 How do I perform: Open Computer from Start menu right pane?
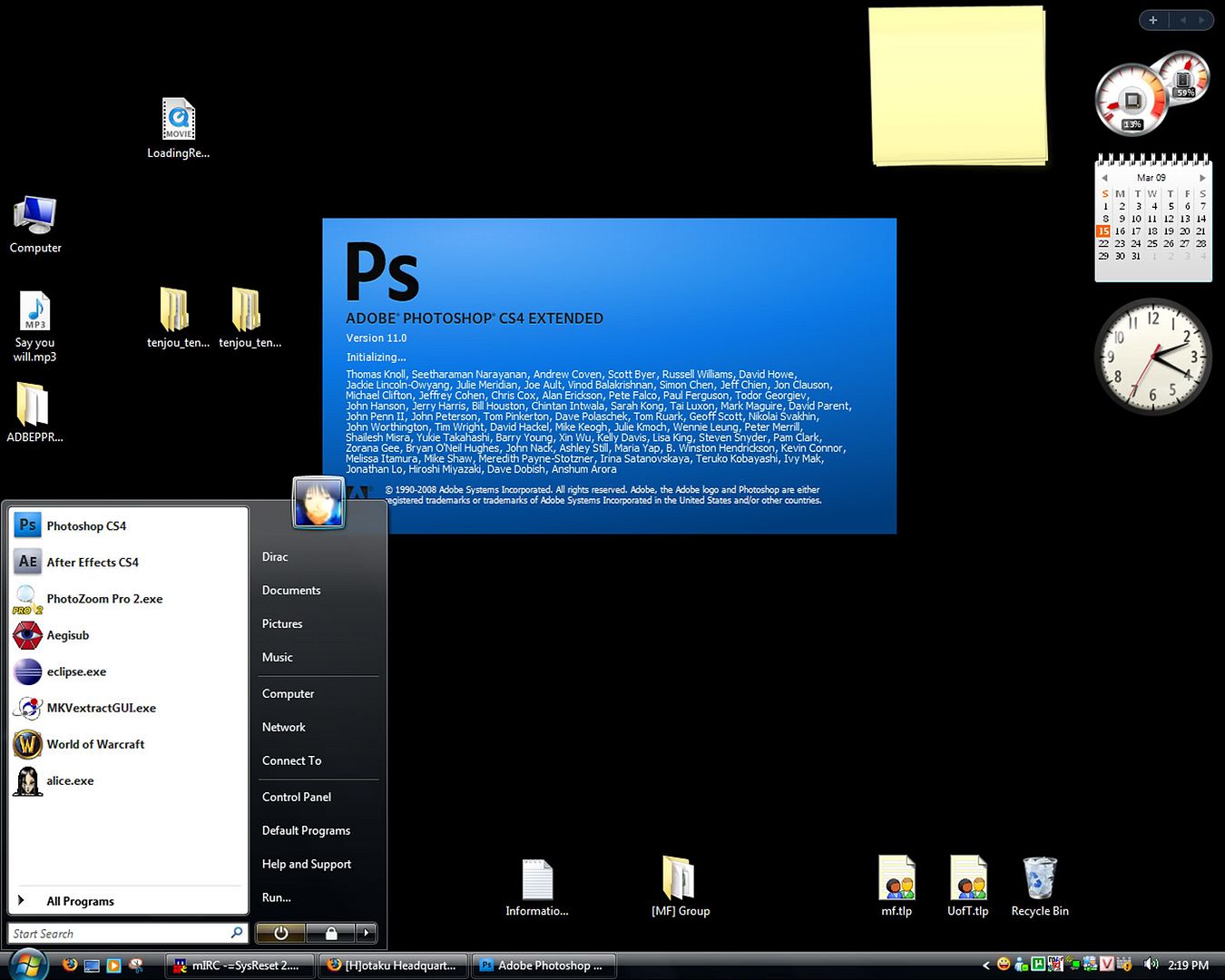(318, 694)
